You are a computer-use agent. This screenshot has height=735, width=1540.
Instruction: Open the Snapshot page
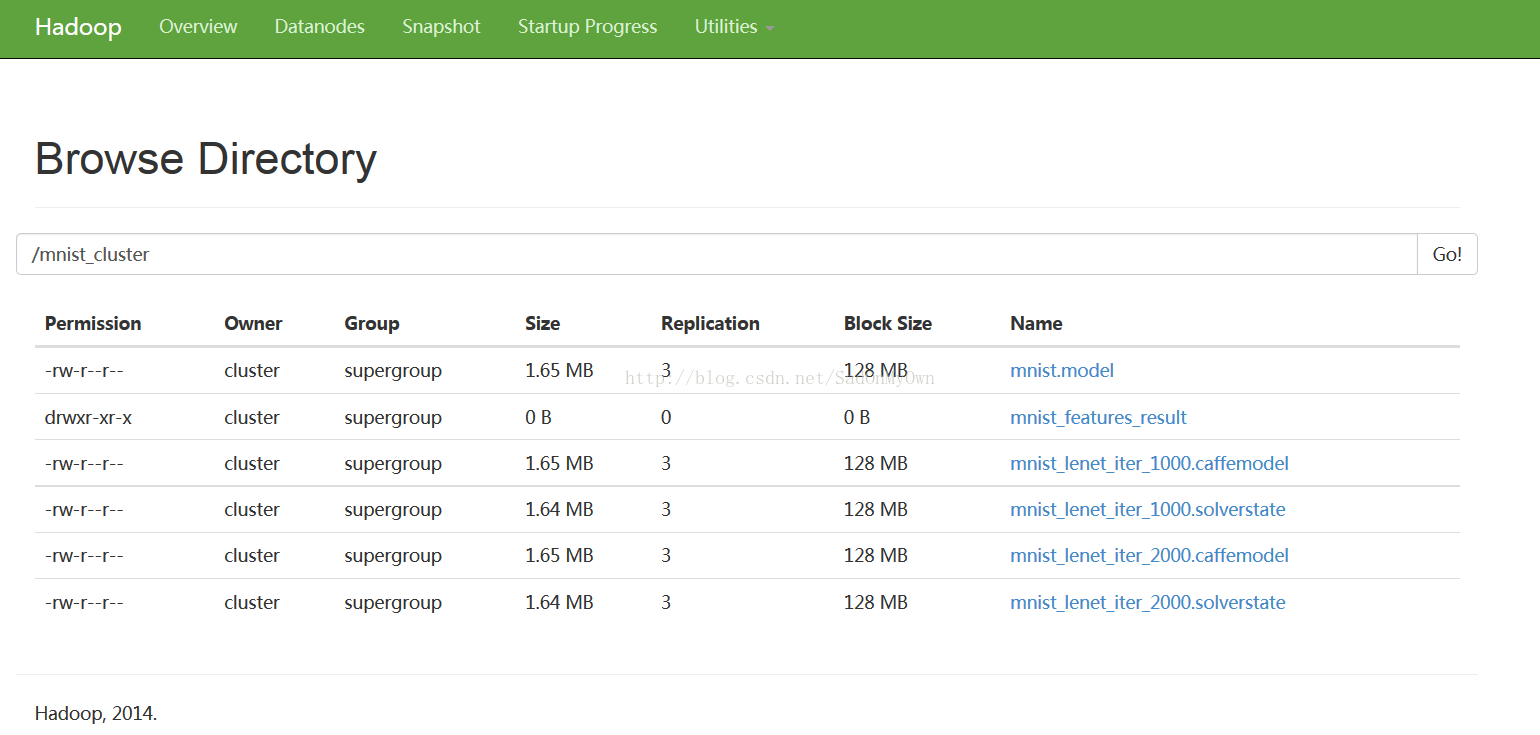click(x=441, y=27)
